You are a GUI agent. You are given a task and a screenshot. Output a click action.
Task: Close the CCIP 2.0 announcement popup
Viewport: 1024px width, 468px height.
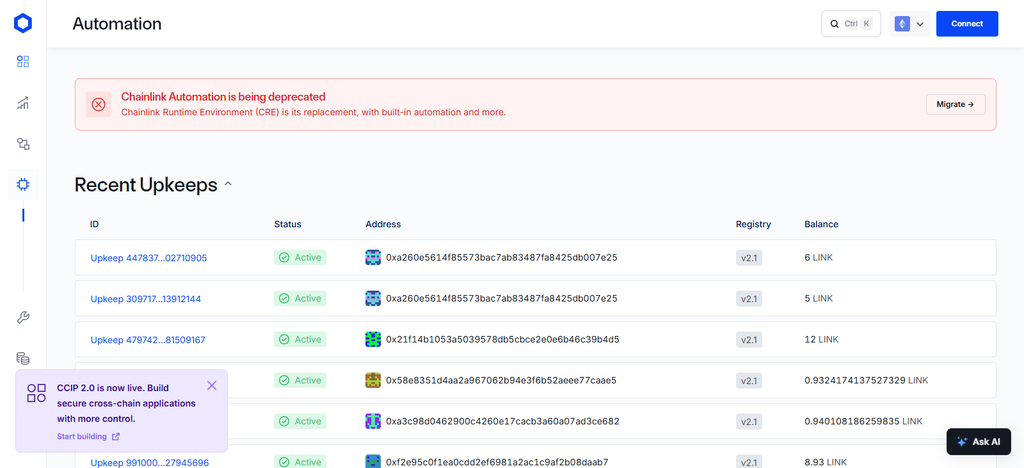(212, 385)
